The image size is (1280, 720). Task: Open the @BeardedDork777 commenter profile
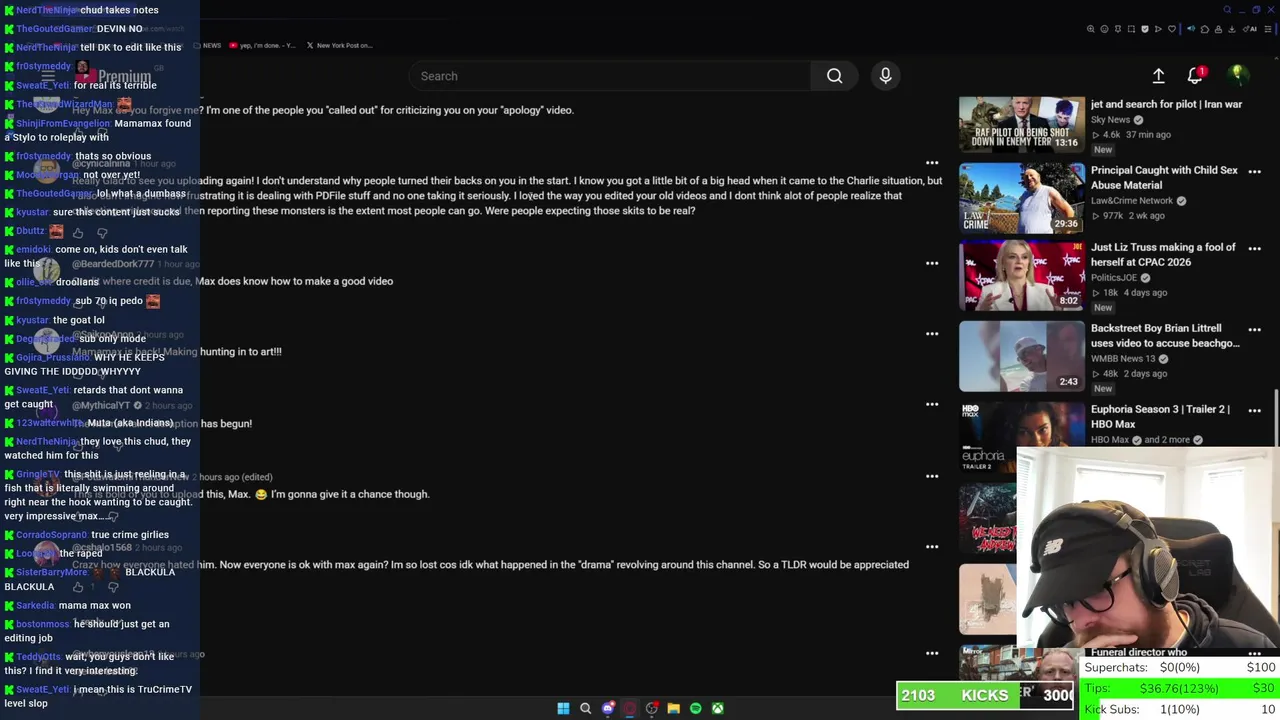coord(113,264)
